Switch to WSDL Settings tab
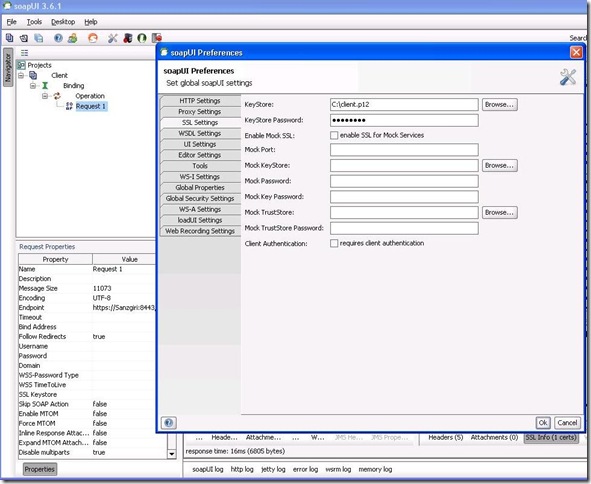The height and width of the screenshot is (484, 591). [x=200, y=133]
